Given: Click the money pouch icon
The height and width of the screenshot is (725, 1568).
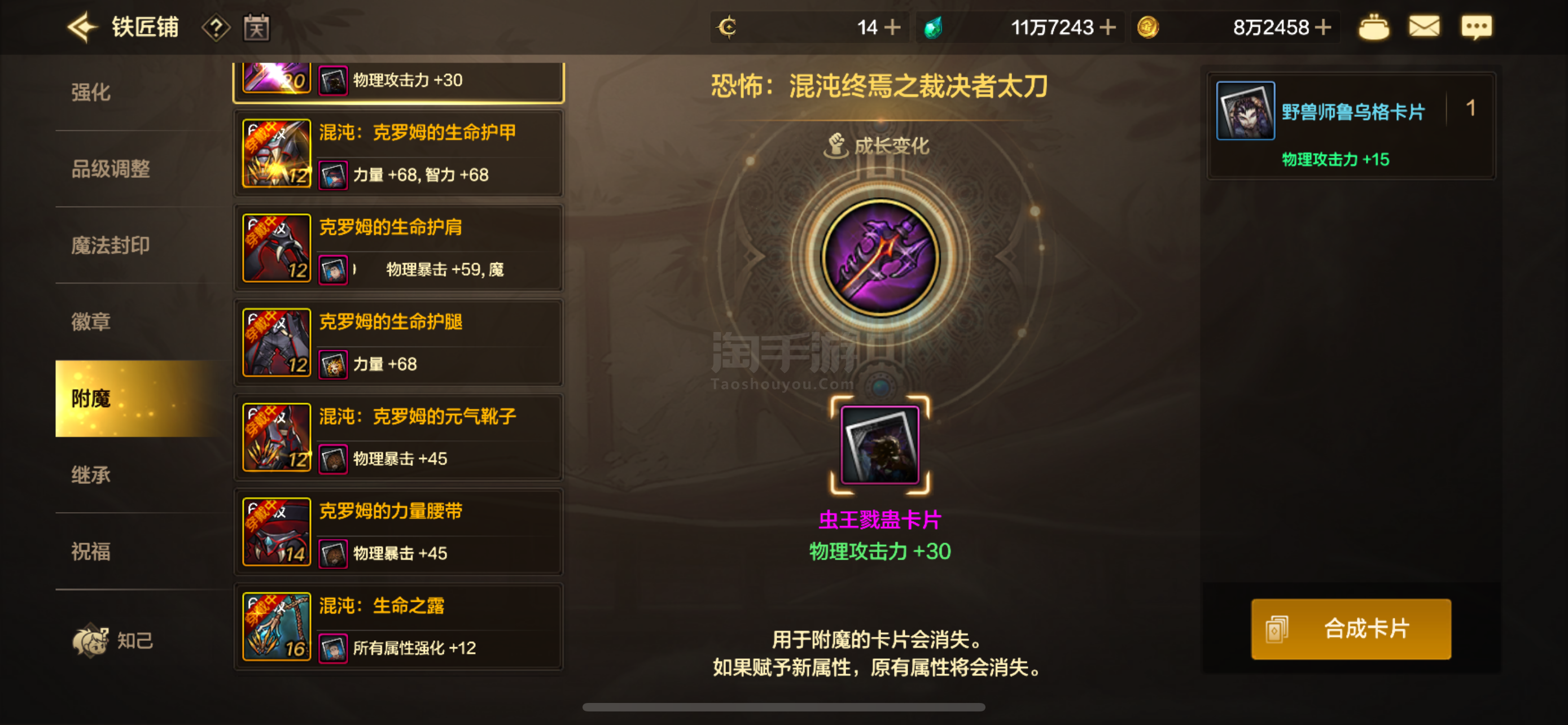Looking at the screenshot, I should tap(1374, 28).
